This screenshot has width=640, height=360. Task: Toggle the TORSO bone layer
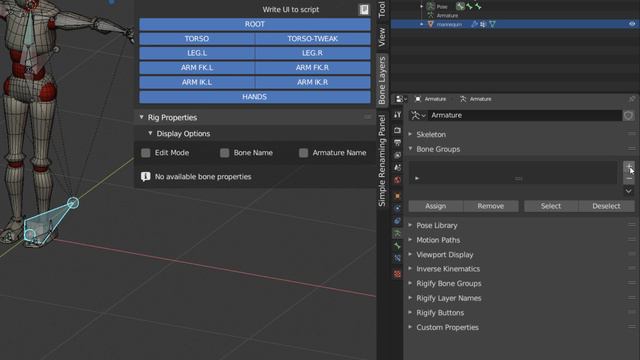(197, 39)
